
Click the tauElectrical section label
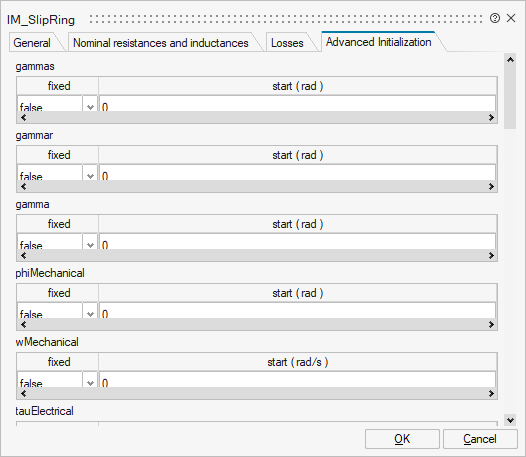(x=44, y=411)
